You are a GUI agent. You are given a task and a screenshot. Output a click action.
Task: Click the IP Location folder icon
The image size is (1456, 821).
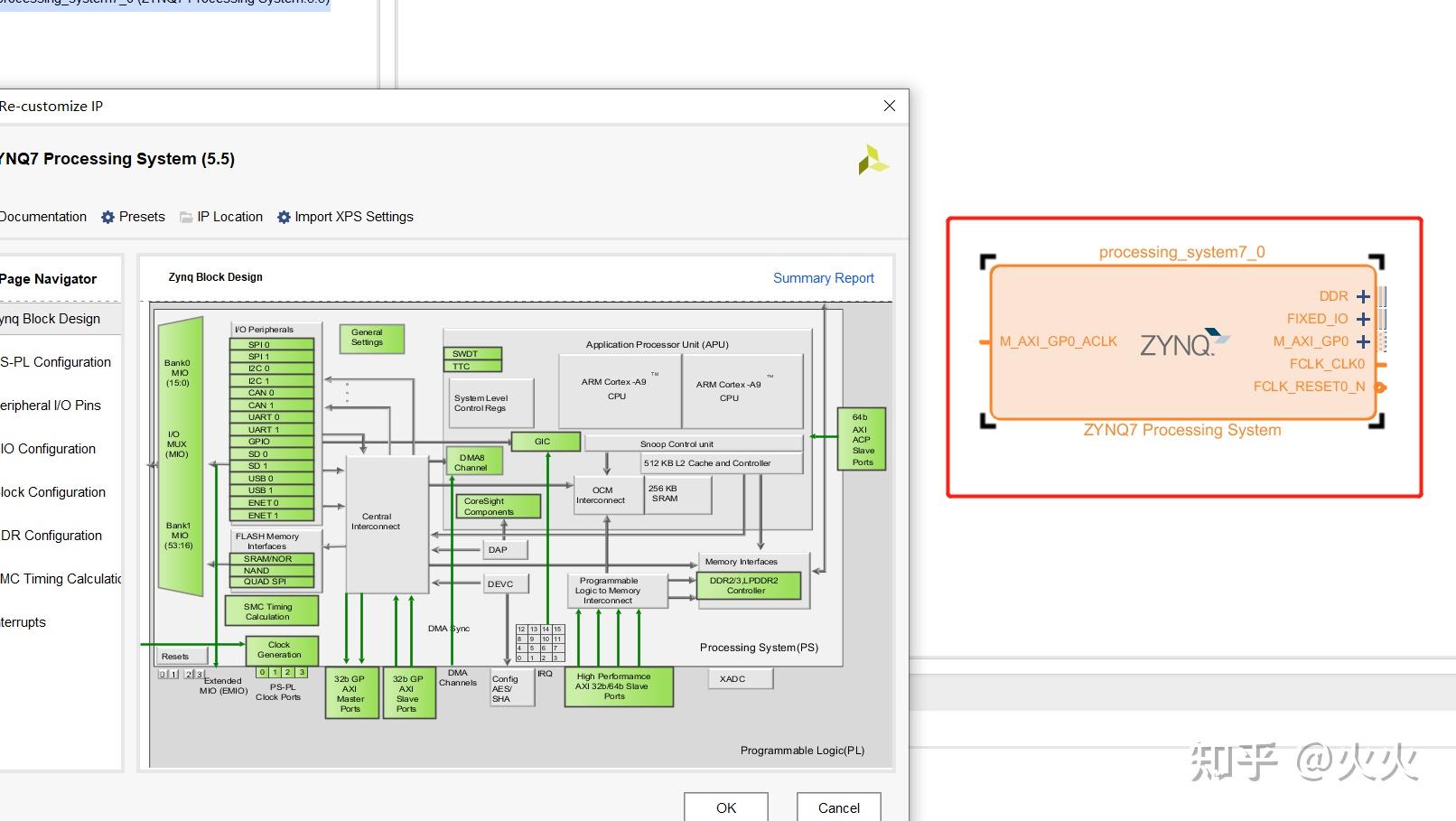pos(185,217)
